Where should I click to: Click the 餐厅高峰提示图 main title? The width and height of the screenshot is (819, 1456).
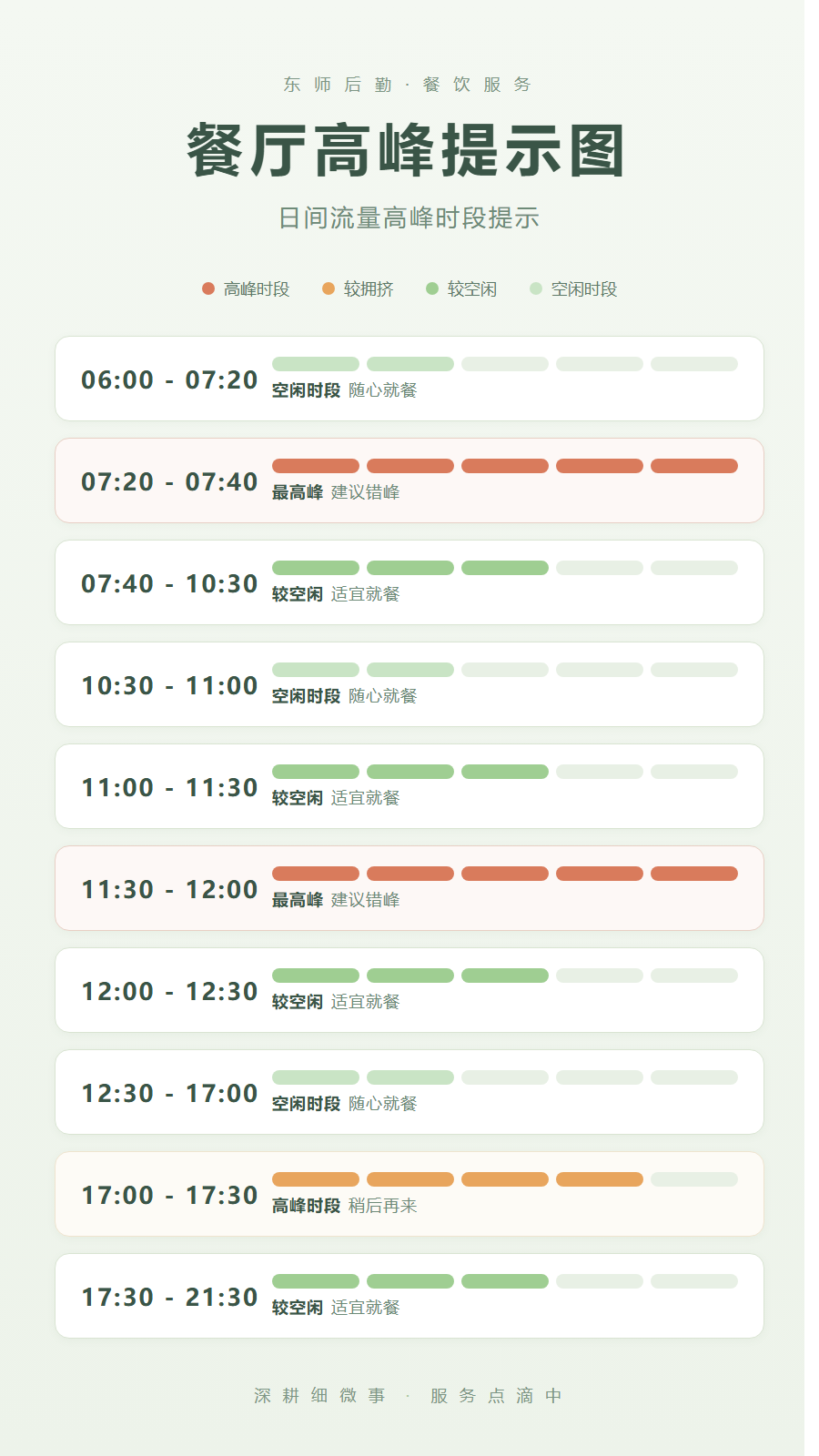[x=406, y=151]
